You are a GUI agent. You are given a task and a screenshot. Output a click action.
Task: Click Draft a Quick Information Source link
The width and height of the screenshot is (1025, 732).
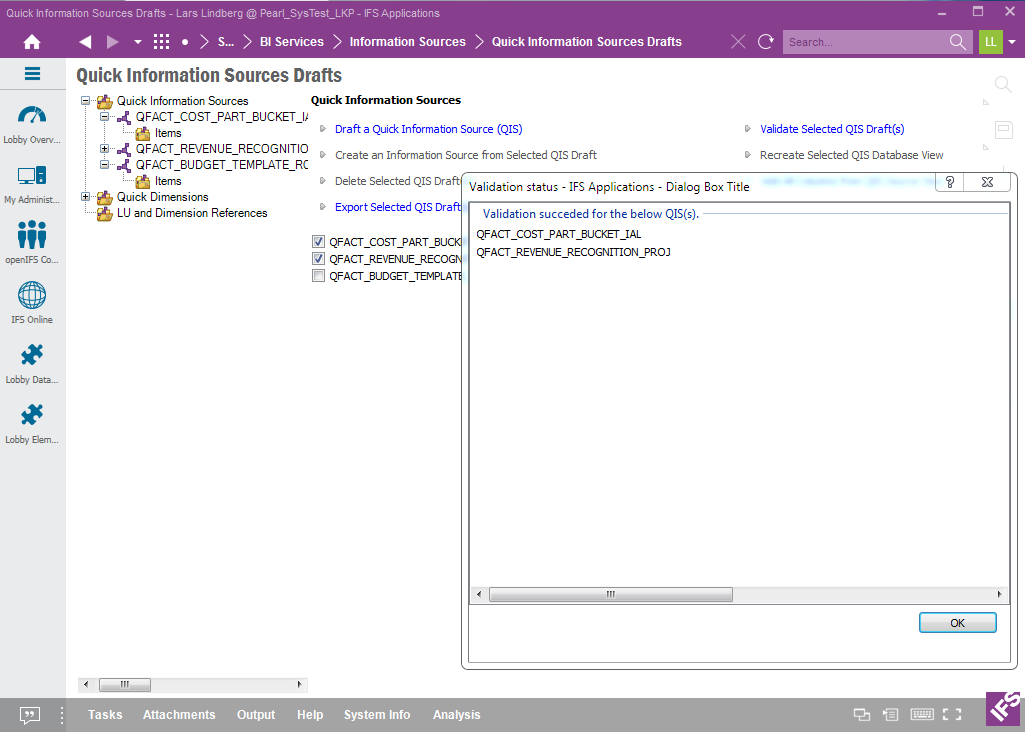[428, 129]
